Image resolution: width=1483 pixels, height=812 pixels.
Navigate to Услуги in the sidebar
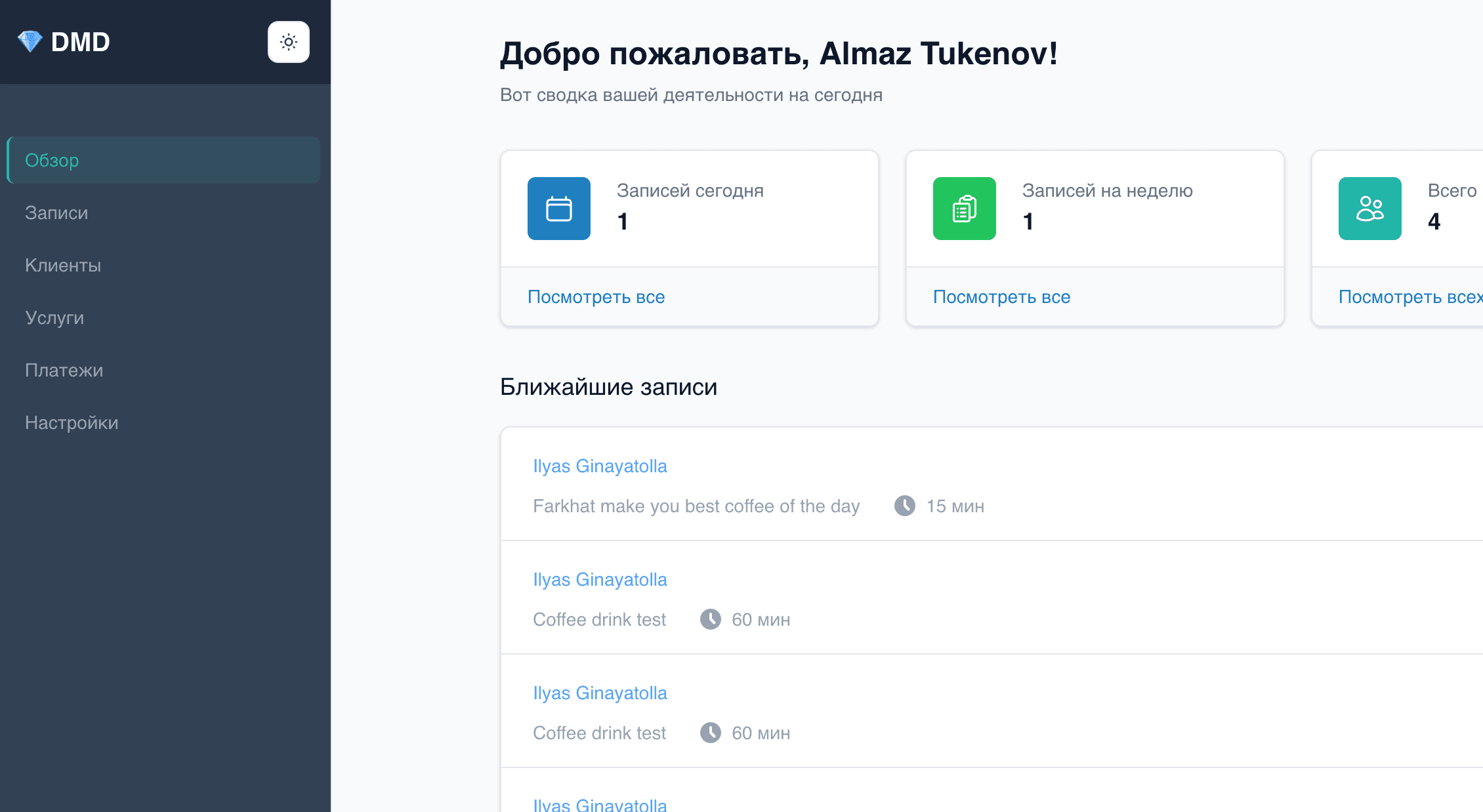coord(163,317)
